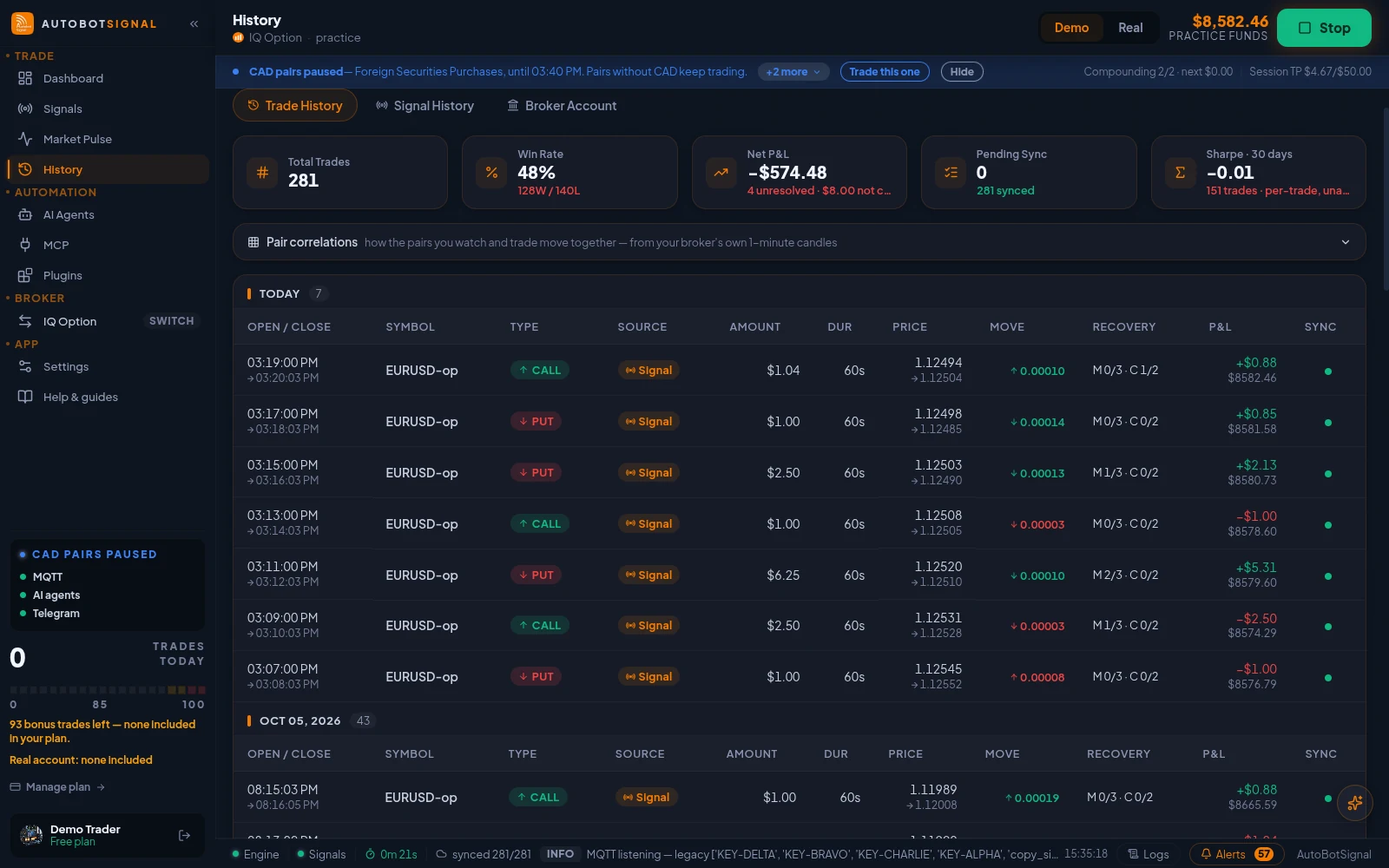
Task: Go to Market Pulse
Action: [x=109, y=139]
